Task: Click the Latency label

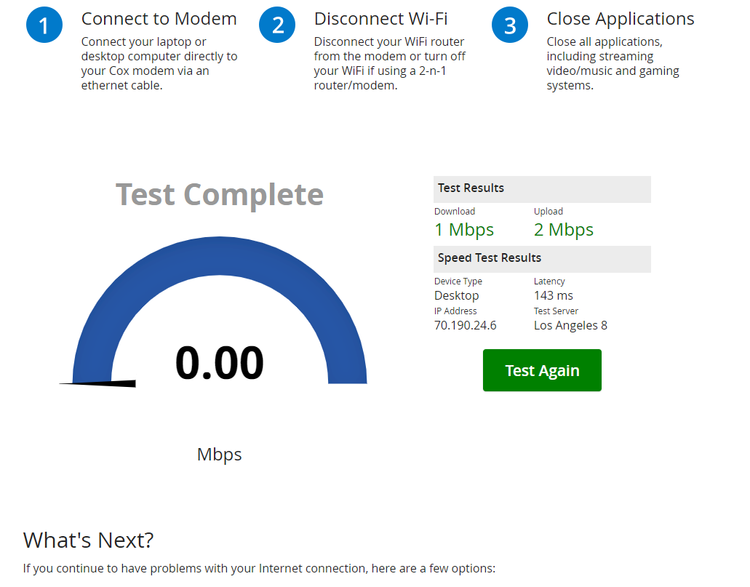Action: 549,281
